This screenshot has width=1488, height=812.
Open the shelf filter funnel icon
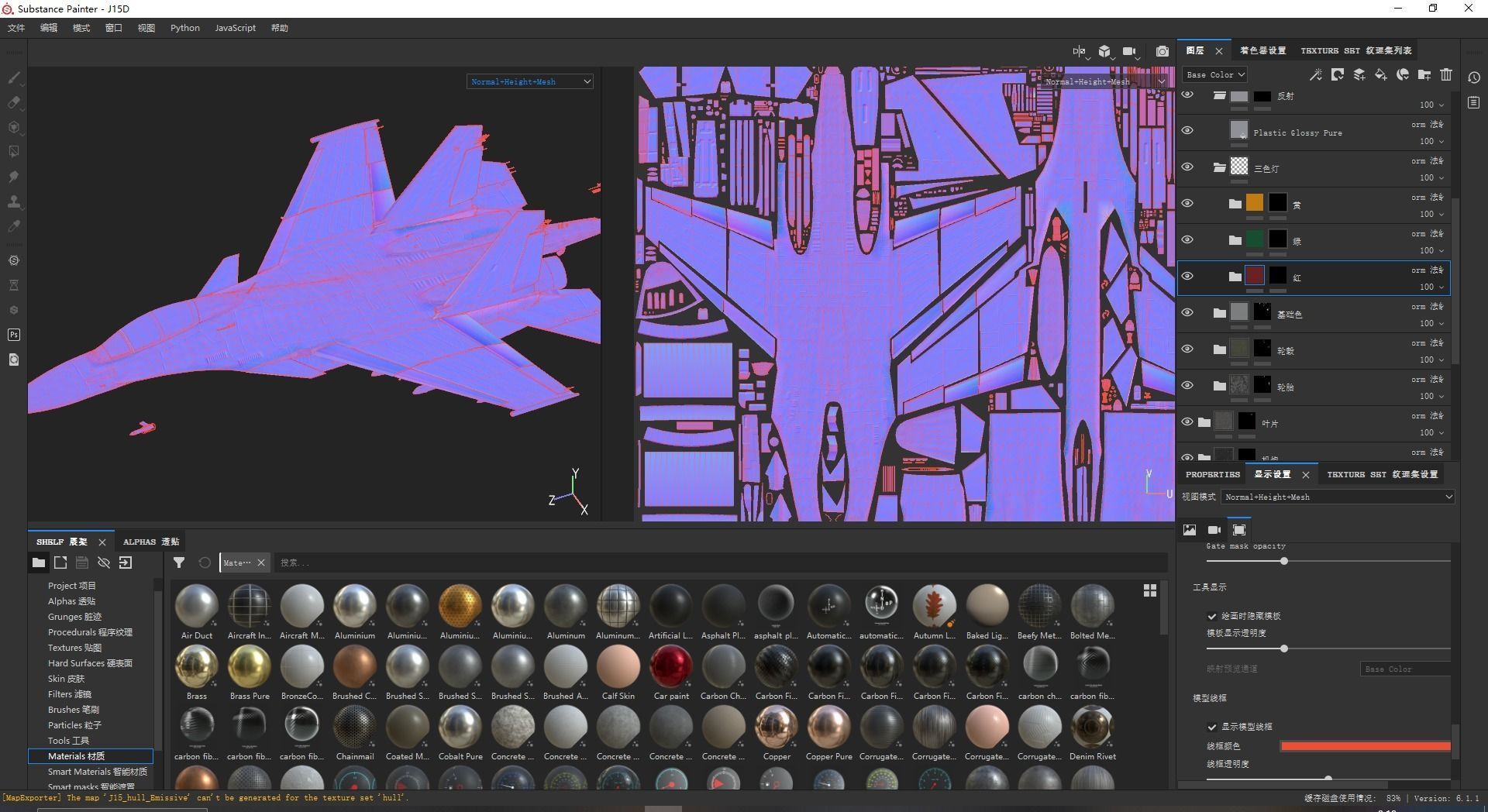pos(179,563)
